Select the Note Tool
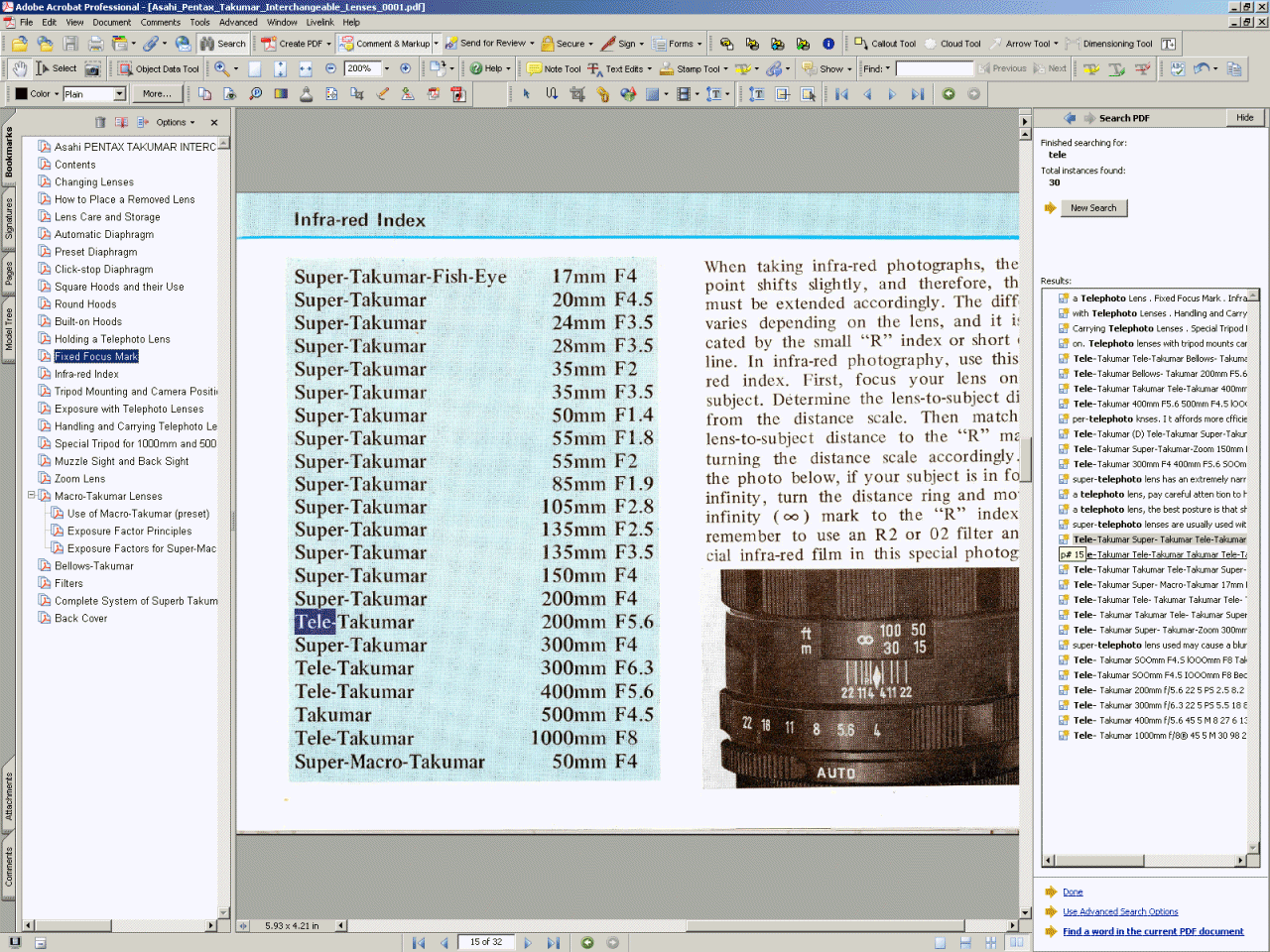Viewport: 1270px width, 952px height. (x=554, y=68)
